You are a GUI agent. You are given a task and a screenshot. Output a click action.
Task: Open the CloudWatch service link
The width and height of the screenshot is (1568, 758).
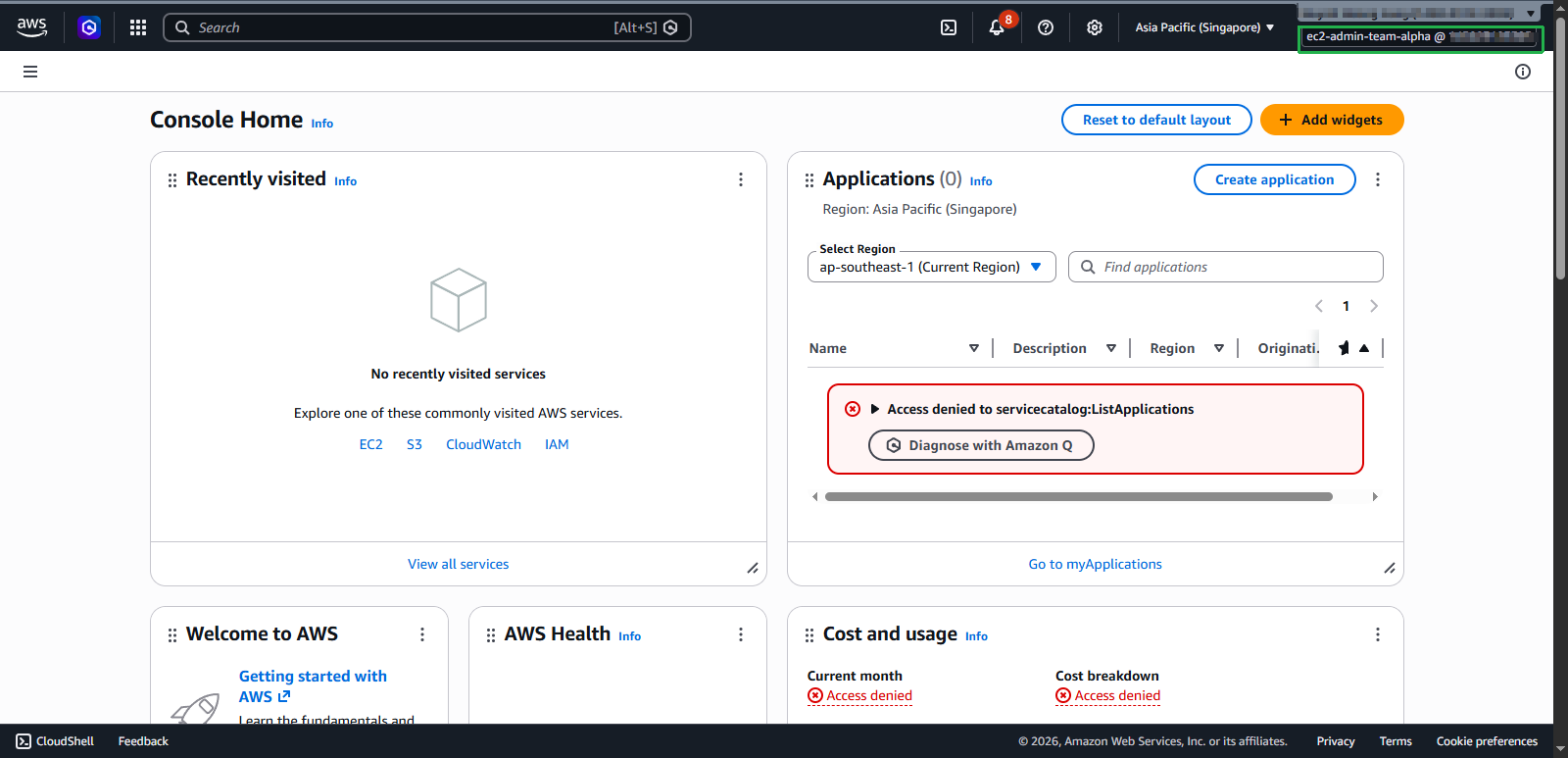point(484,444)
